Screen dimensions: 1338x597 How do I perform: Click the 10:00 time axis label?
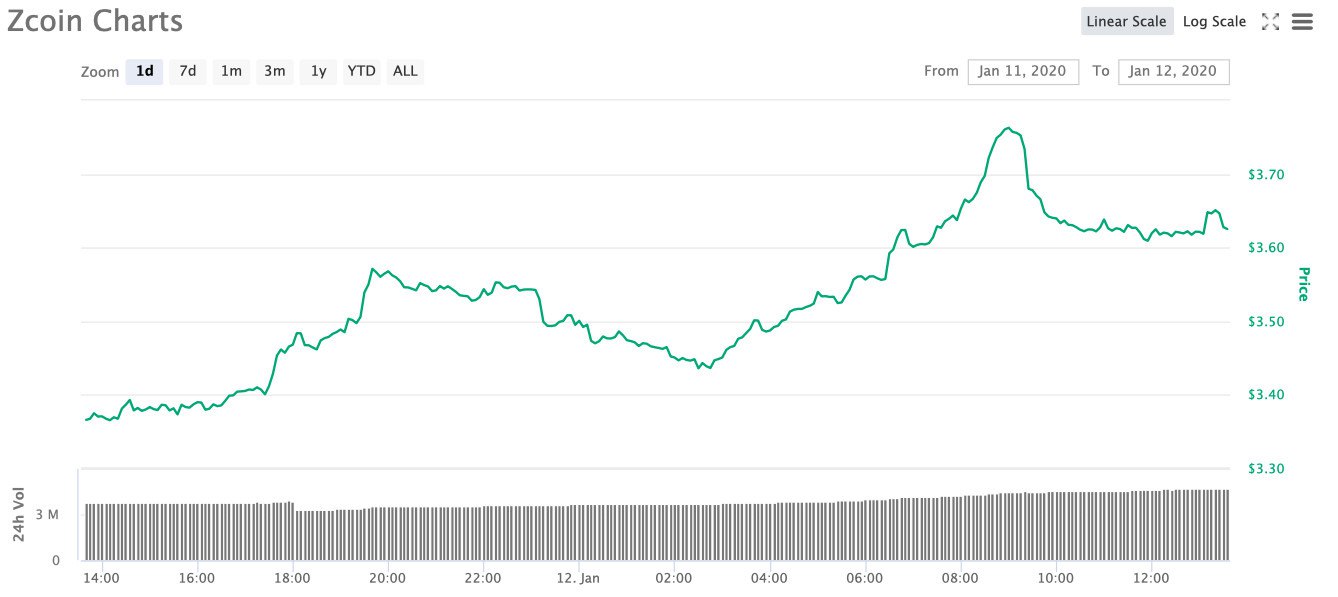click(x=1055, y=578)
